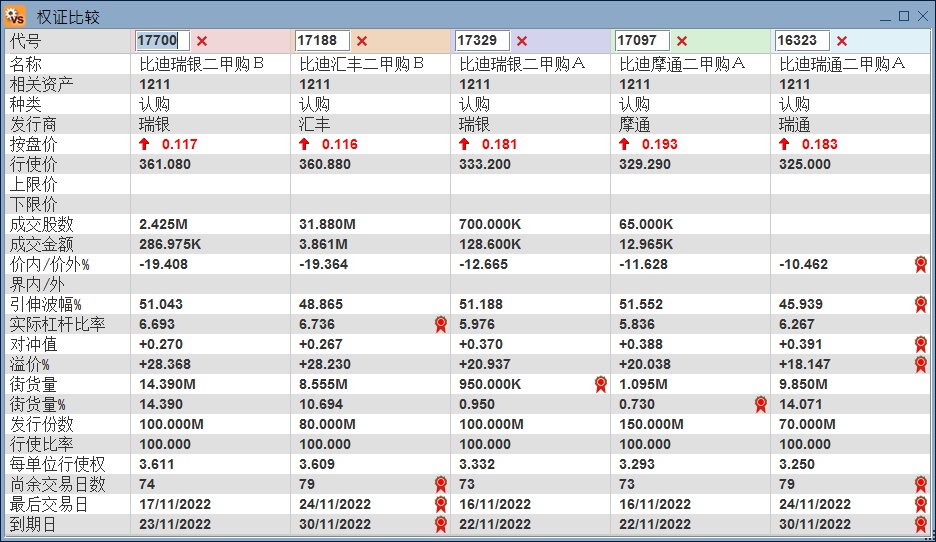Click issuer name 摩通
This screenshot has width=936, height=542.
pos(635,124)
